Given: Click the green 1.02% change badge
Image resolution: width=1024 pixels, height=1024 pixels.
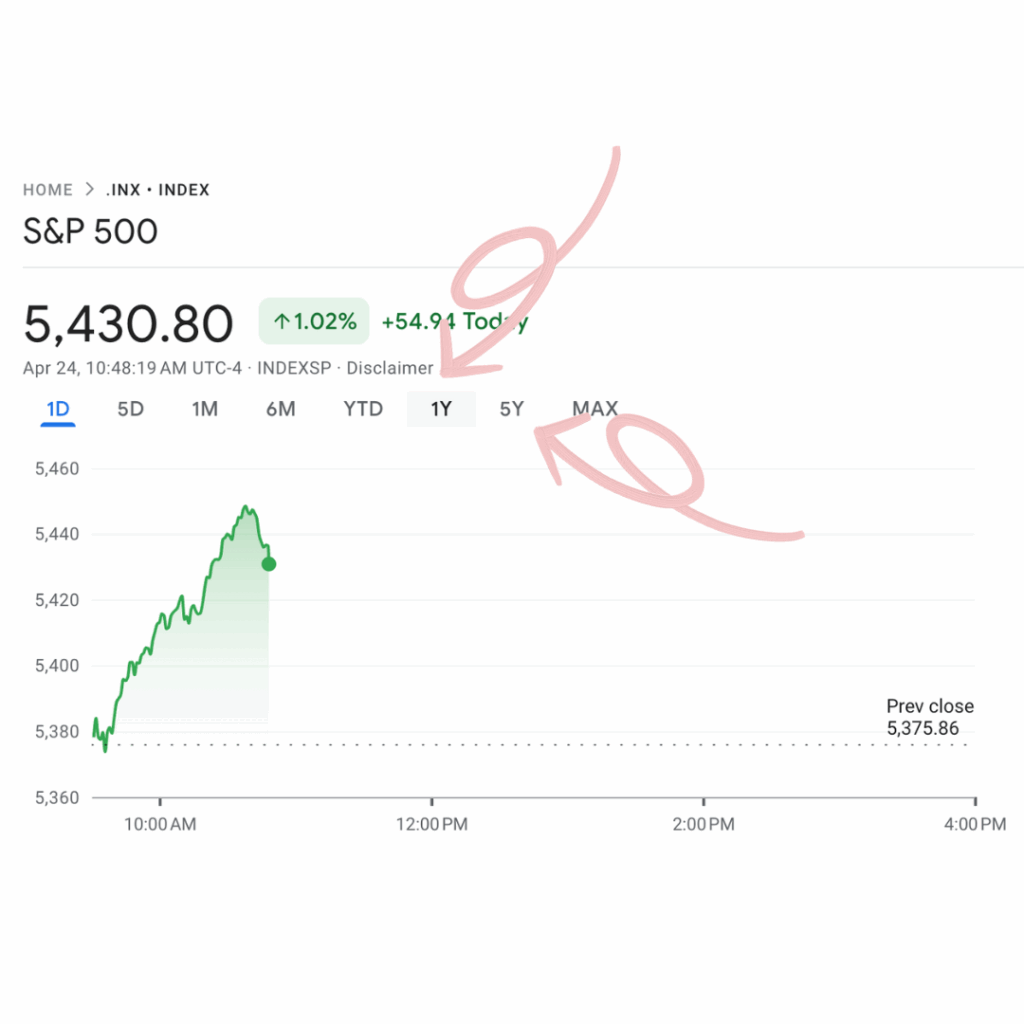Looking at the screenshot, I should (314, 321).
